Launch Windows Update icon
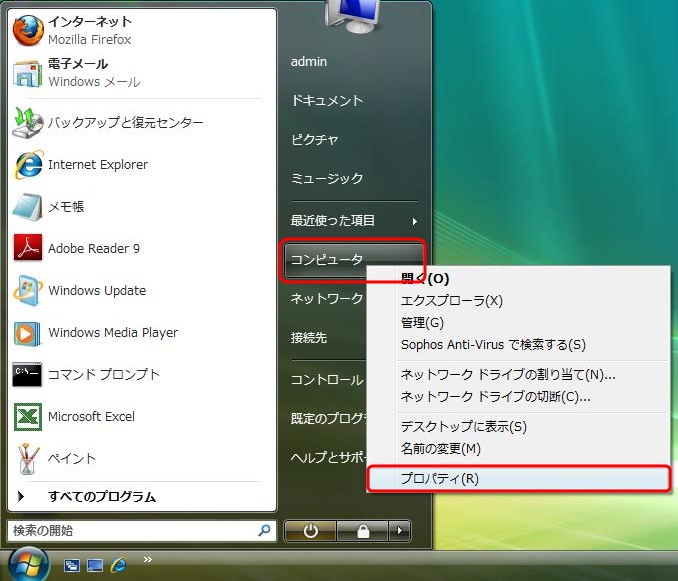 point(28,290)
